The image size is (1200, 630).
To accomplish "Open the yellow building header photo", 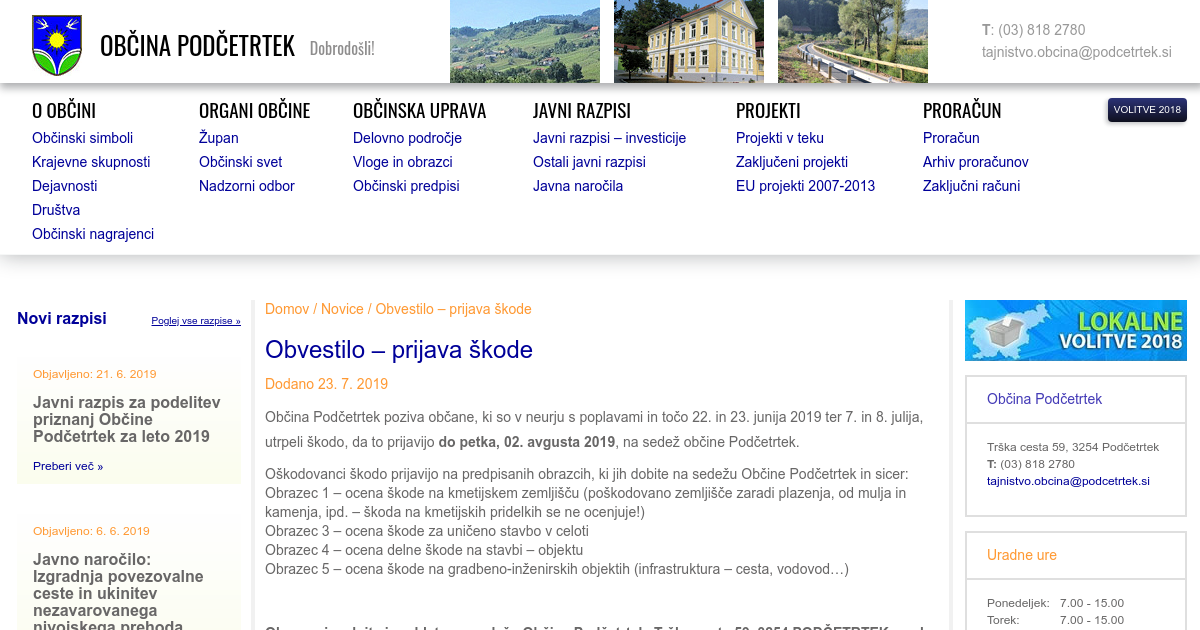I will (x=688, y=41).
